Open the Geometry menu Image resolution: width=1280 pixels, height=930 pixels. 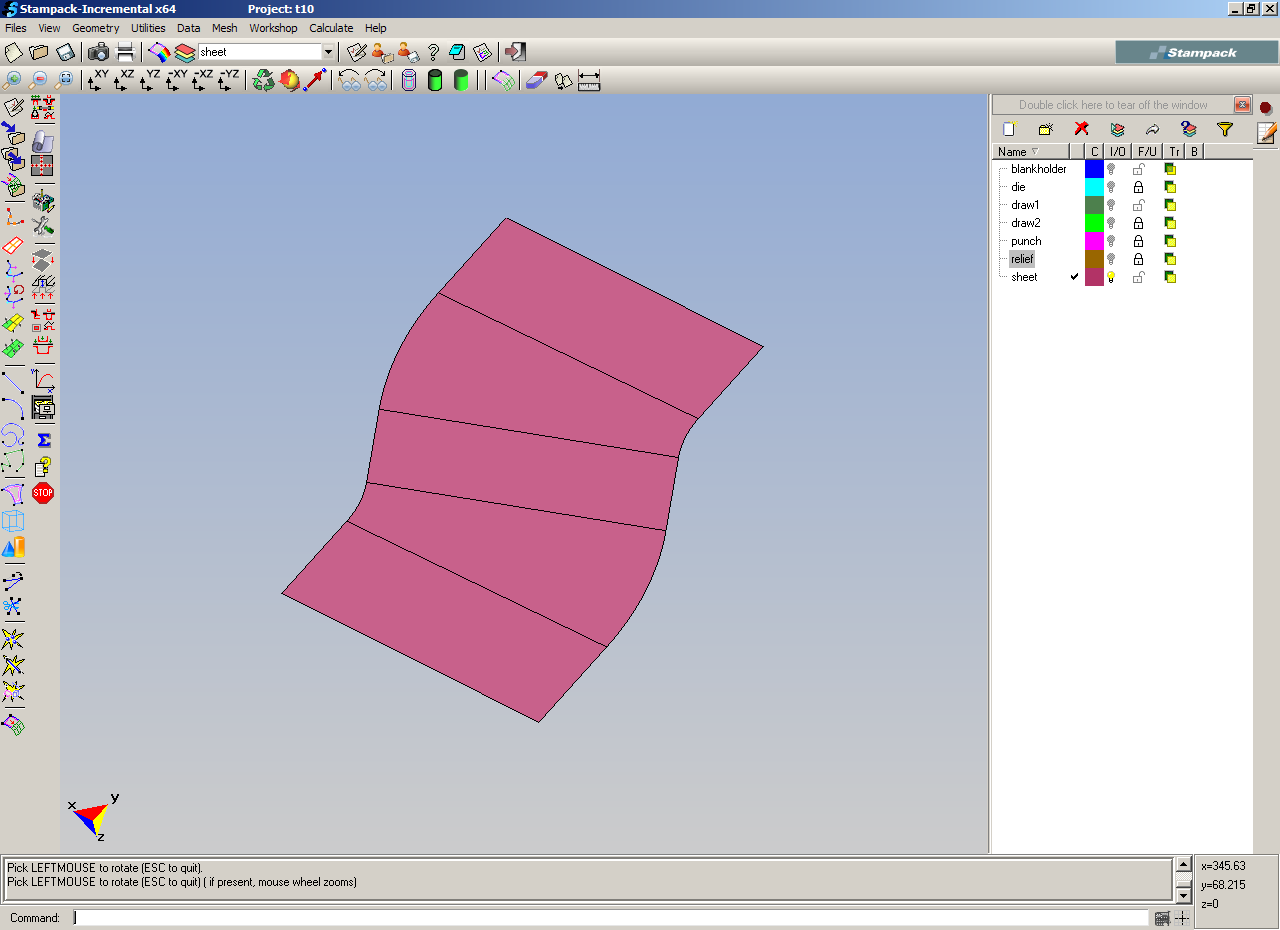tap(95, 28)
